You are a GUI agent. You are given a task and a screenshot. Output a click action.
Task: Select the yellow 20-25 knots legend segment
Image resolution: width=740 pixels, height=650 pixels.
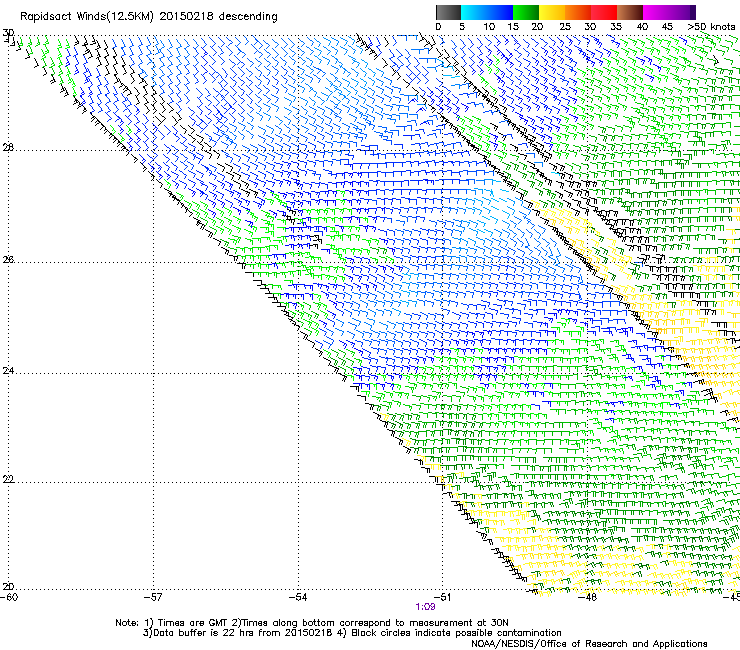point(552,12)
